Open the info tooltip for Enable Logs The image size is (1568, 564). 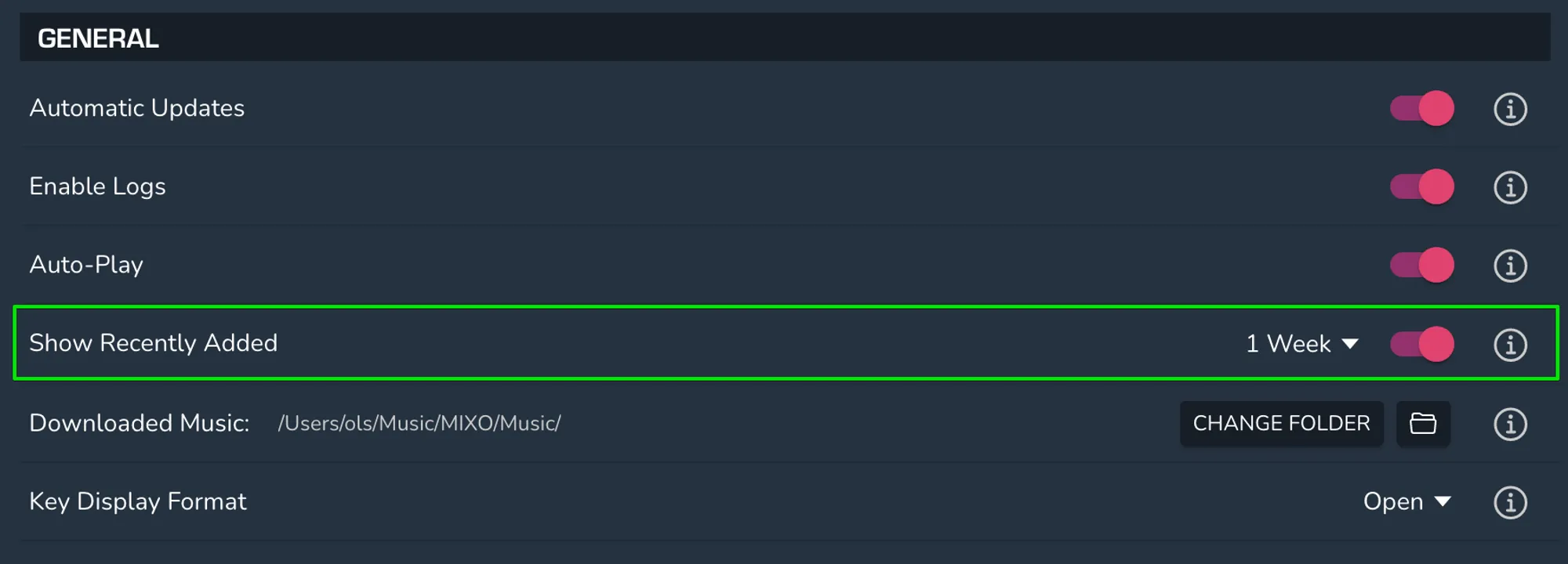coord(1510,187)
